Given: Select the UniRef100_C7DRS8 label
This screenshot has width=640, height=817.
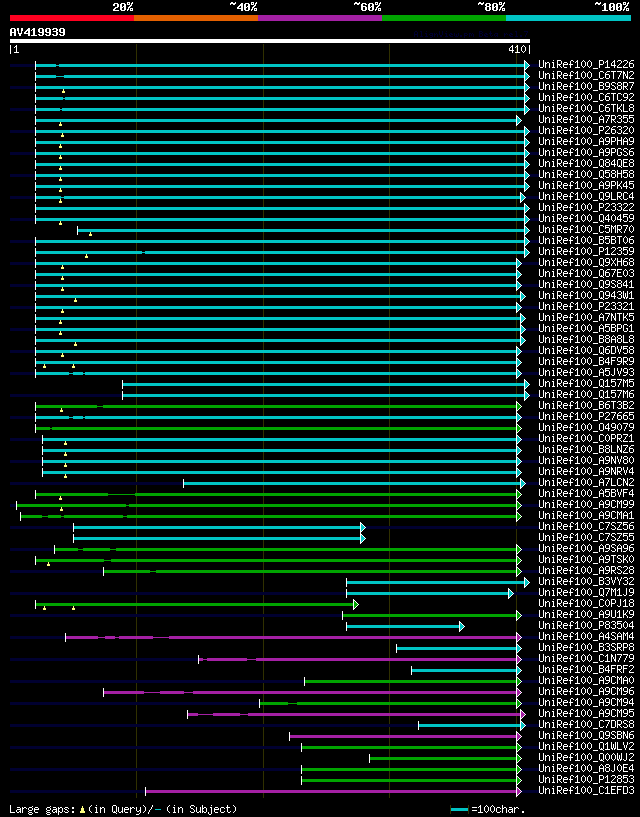Looking at the screenshot, I should coord(586,724).
